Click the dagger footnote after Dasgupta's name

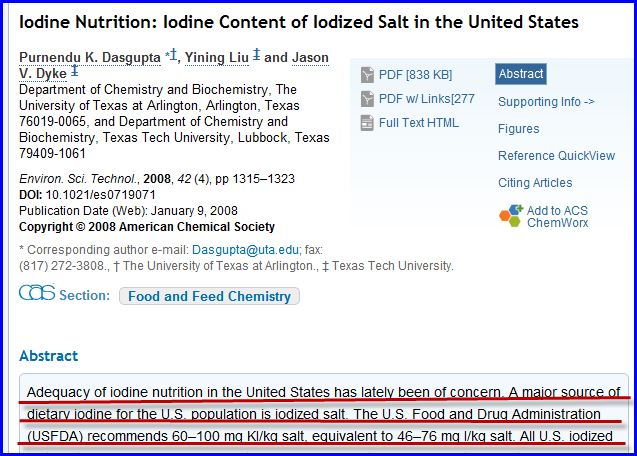point(174,56)
